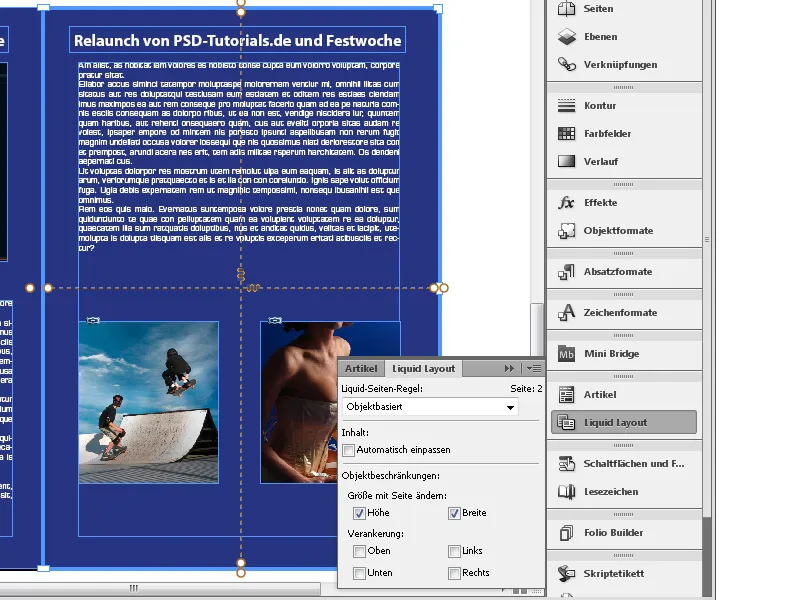Open the Objektformate panel icon
This screenshot has width=800, height=600.
(x=566, y=231)
